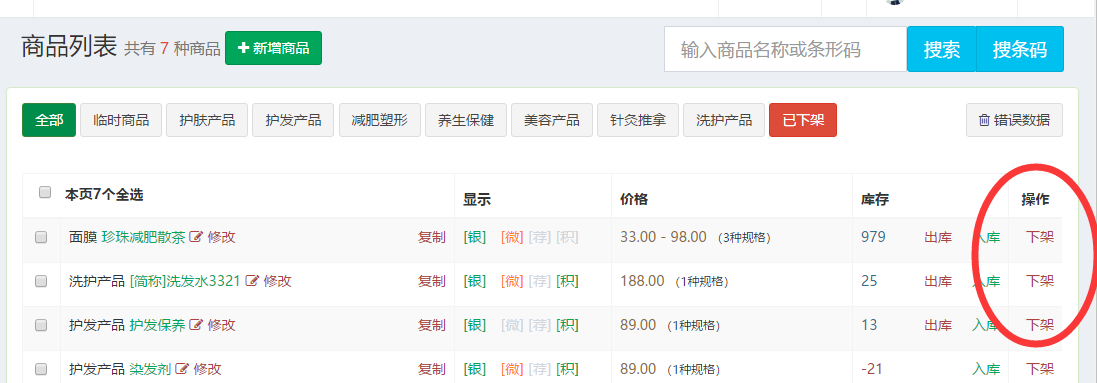The image size is (1097, 383).
Task: Tick the checkbox for 珍珠减肥散茶 row
Action: [41, 237]
